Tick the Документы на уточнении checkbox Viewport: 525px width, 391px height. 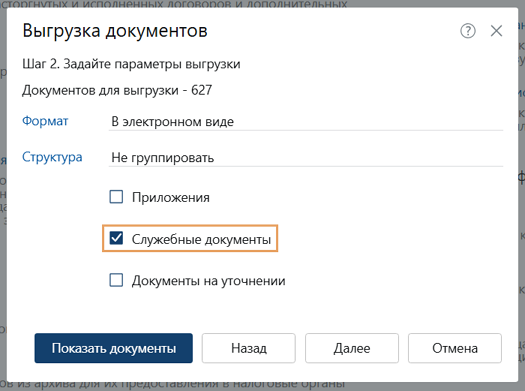tap(116, 280)
